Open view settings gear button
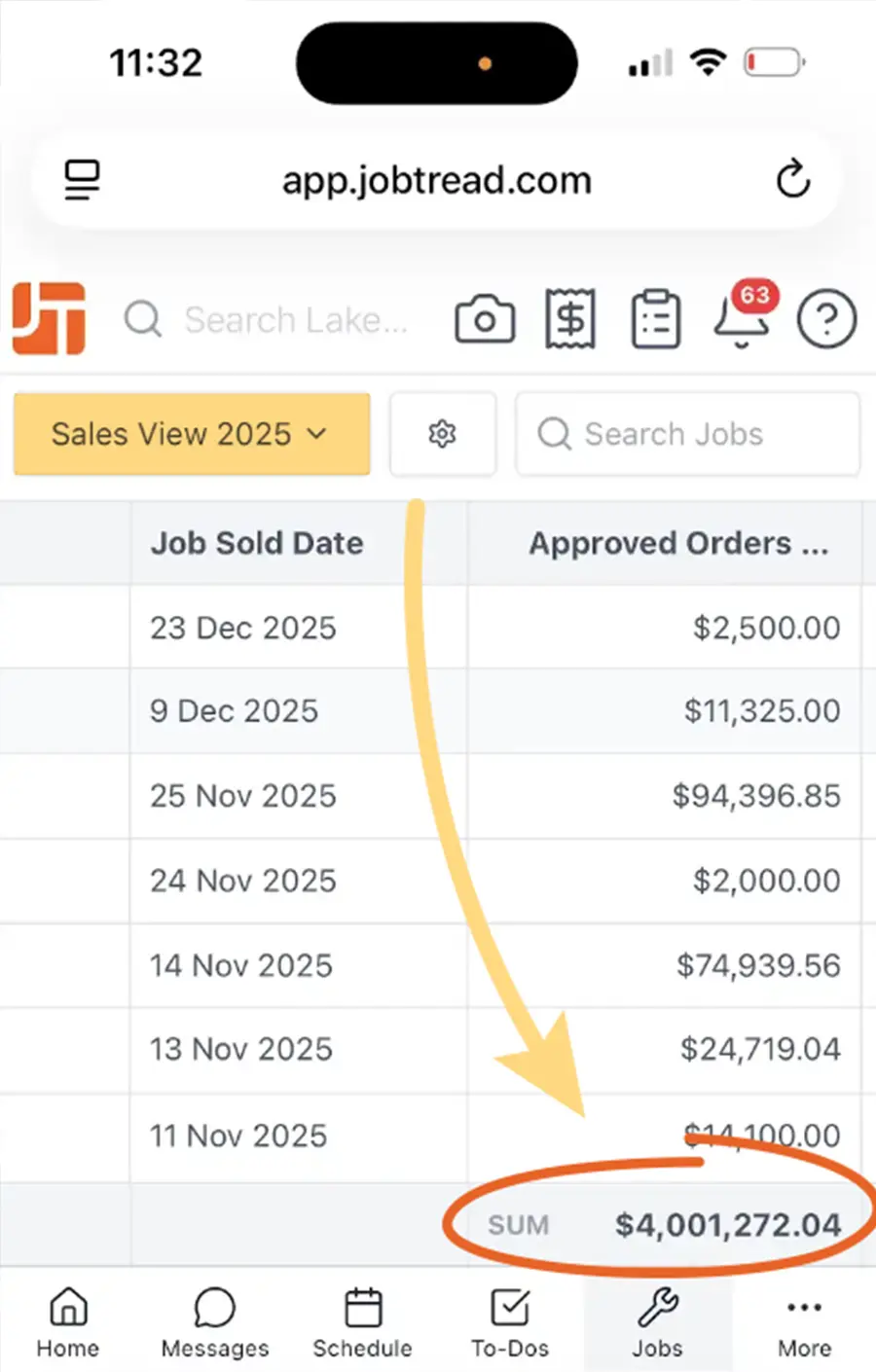 click(443, 434)
